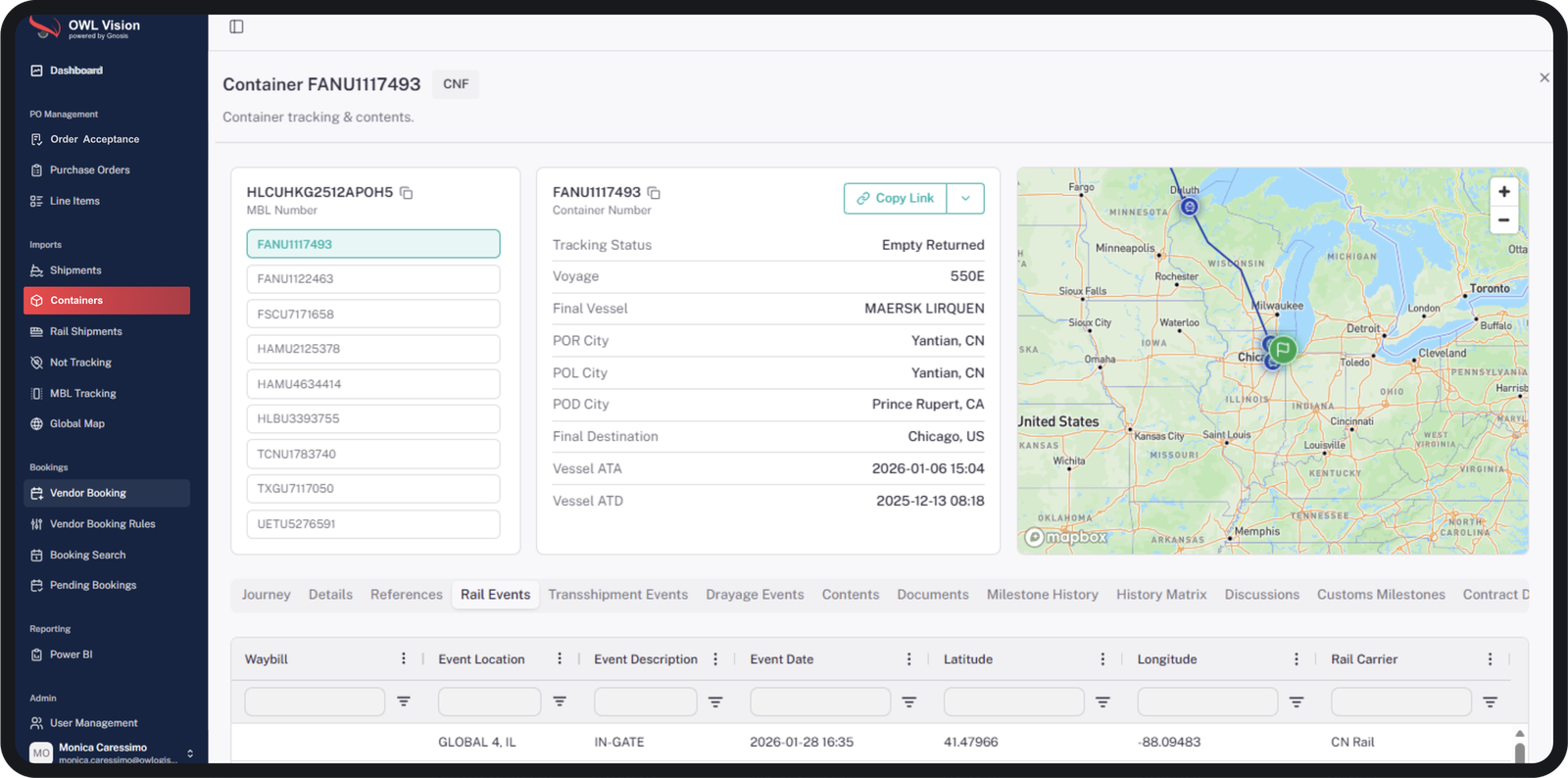The height and width of the screenshot is (778, 1568).
Task: Open Event Description column menu
Action: (x=715, y=659)
